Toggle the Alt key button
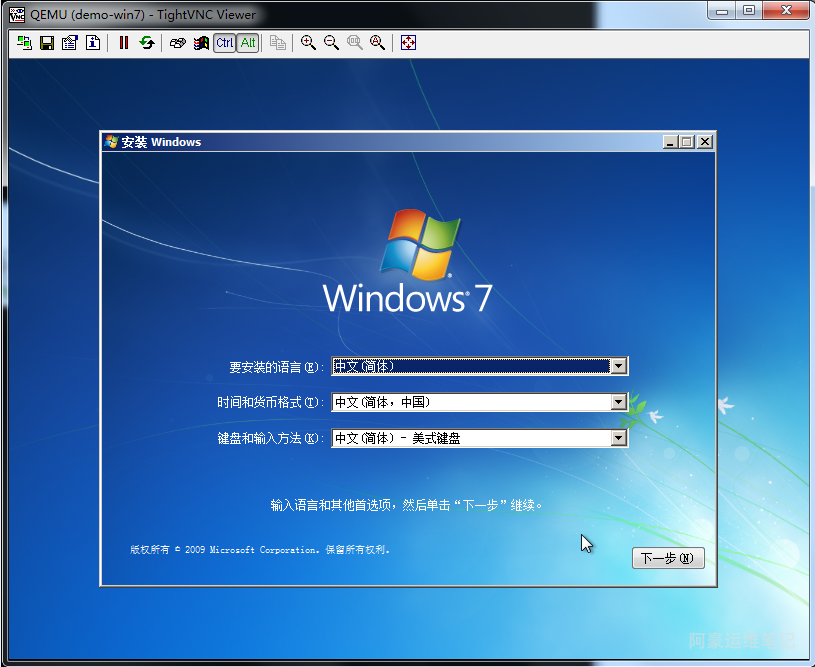Image resolution: width=815 pixels, height=667 pixels. point(247,43)
